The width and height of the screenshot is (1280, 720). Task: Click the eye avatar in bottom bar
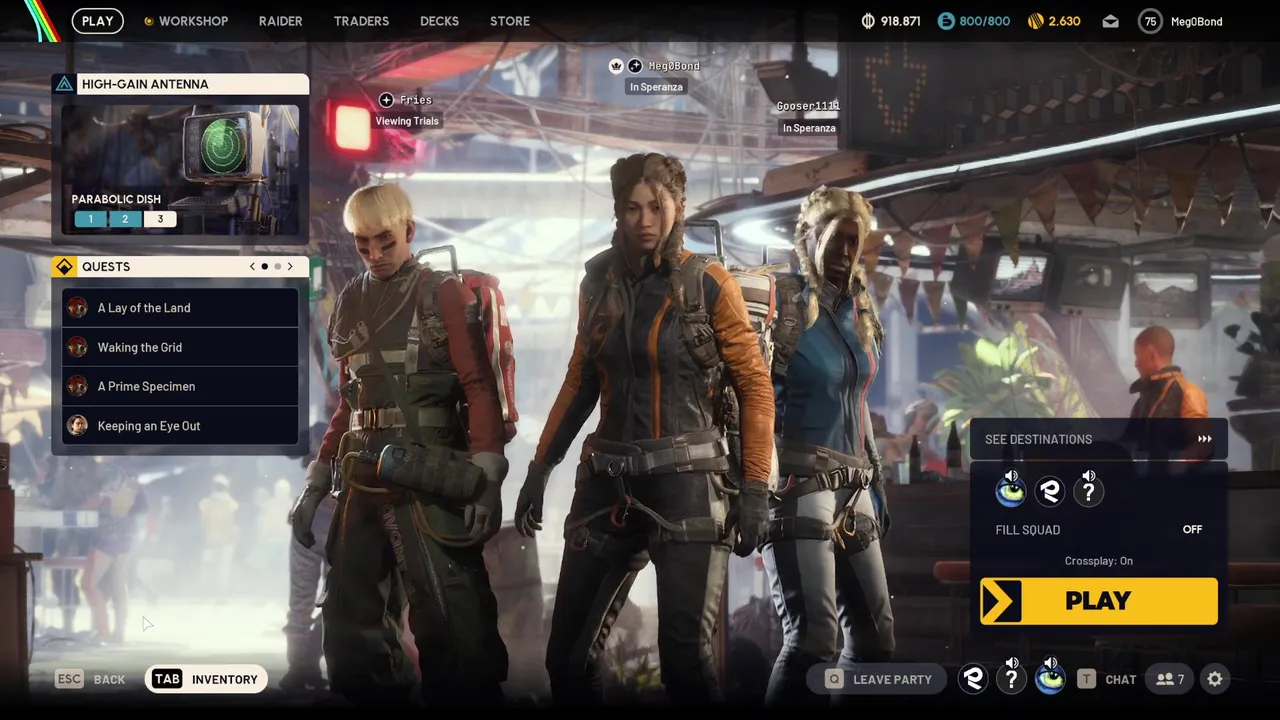[1050, 680]
